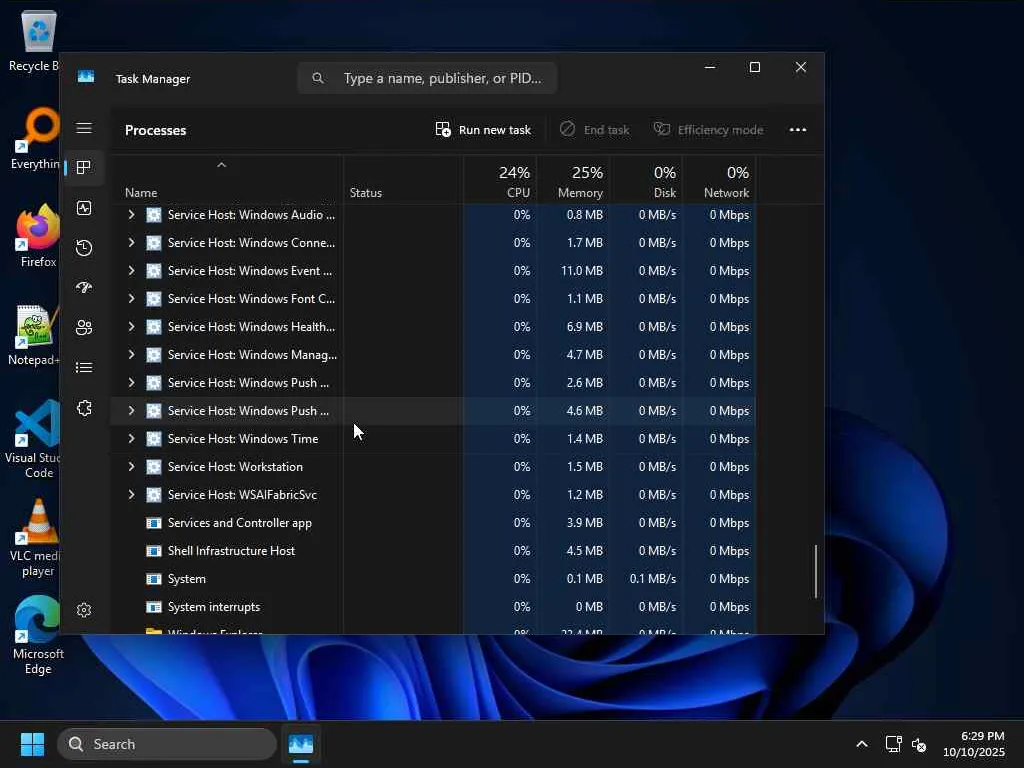Image resolution: width=1024 pixels, height=768 pixels.
Task: Toggle the hamburger navigation menu
Action: [x=84, y=128]
